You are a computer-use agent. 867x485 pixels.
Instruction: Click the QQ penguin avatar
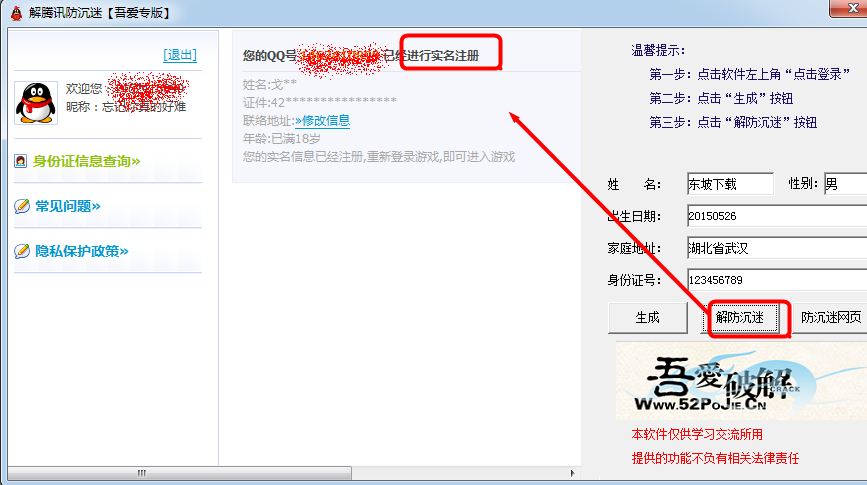(36, 103)
